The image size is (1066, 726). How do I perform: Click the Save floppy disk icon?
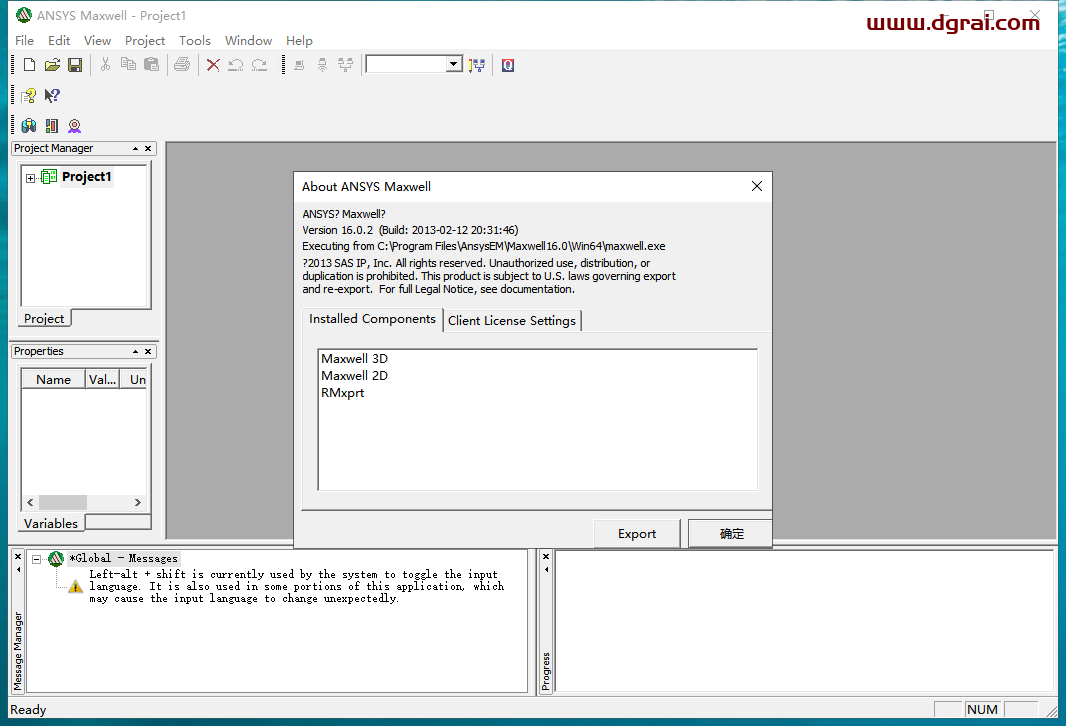point(75,65)
